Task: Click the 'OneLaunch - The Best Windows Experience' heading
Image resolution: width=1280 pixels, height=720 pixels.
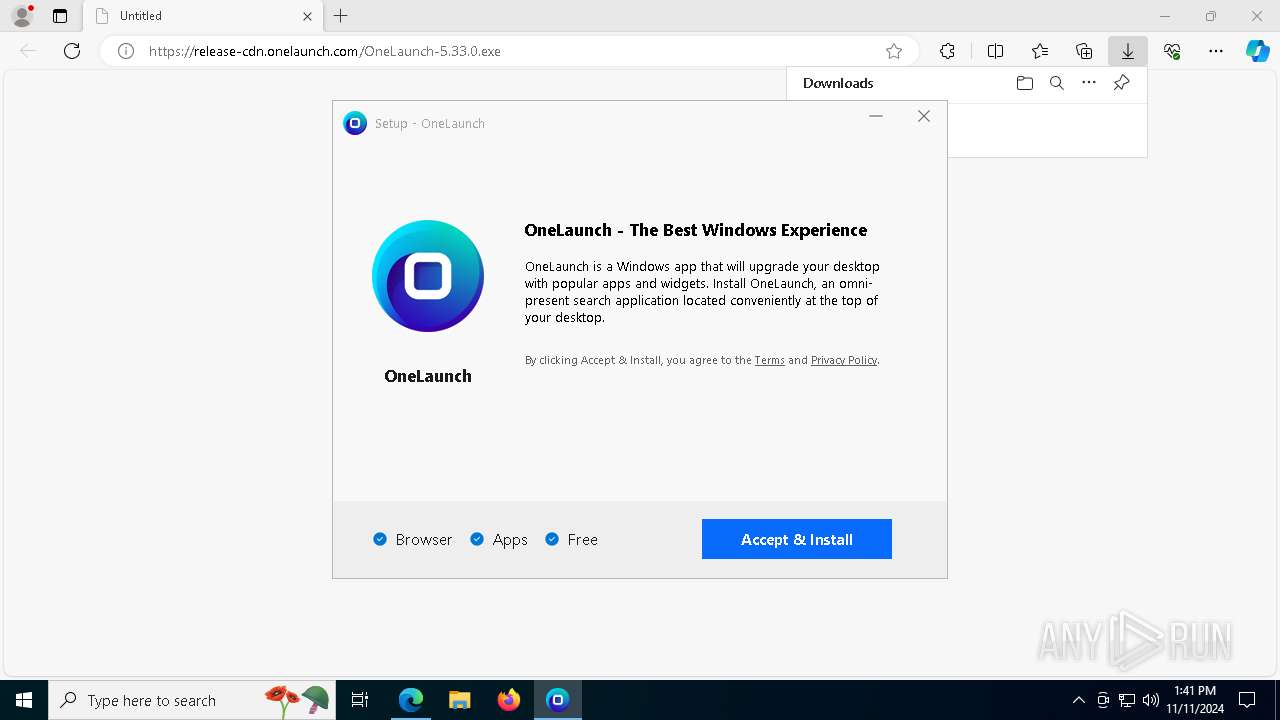Action: (696, 230)
